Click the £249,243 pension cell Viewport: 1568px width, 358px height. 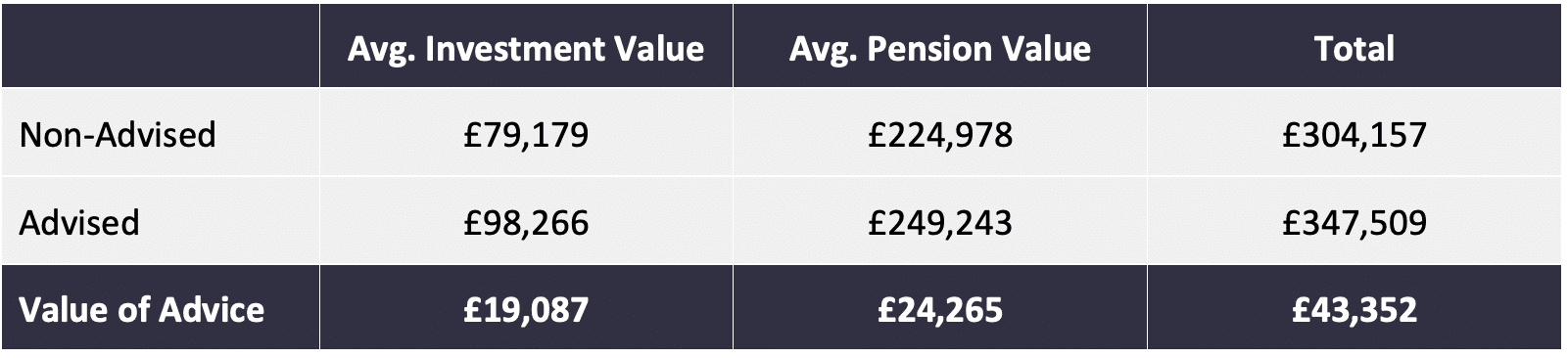pos(940,223)
